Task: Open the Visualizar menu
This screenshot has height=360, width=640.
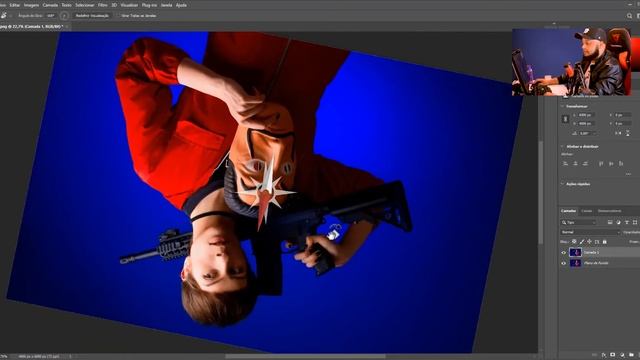Action: [x=129, y=5]
